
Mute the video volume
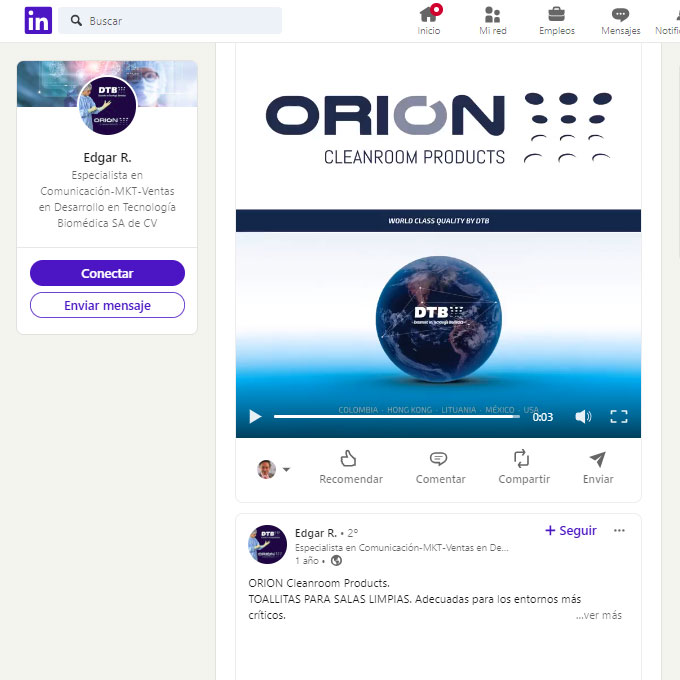pyautogui.click(x=583, y=417)
